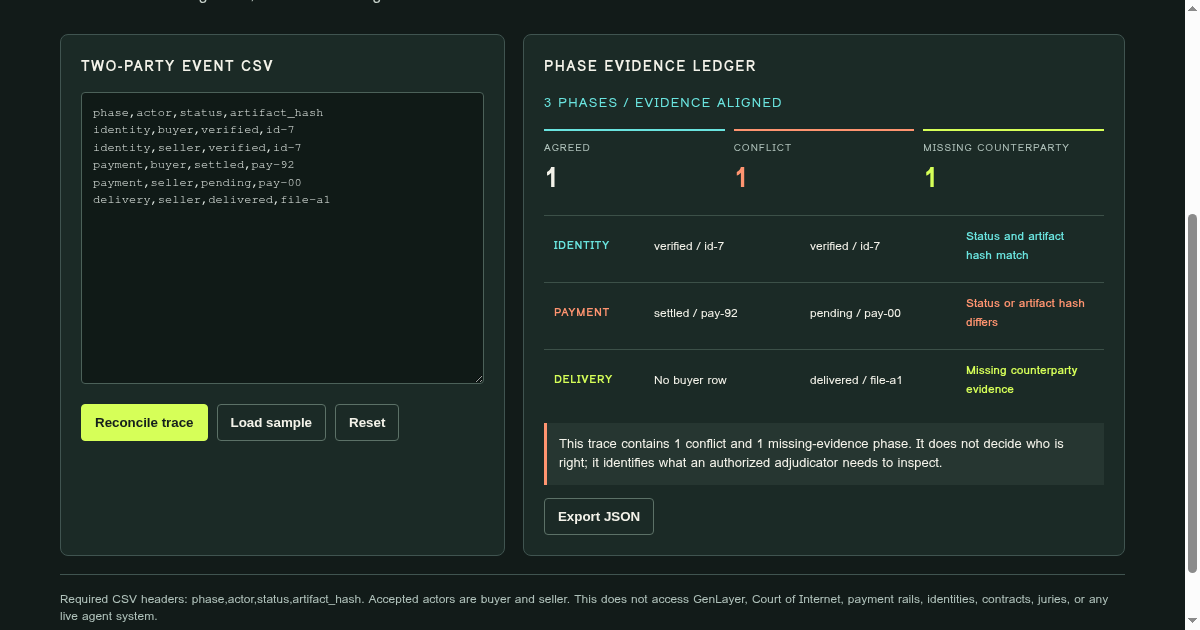Click the page vertical scrollbar thumb

pyautogui.click(x=1191, y=393)
